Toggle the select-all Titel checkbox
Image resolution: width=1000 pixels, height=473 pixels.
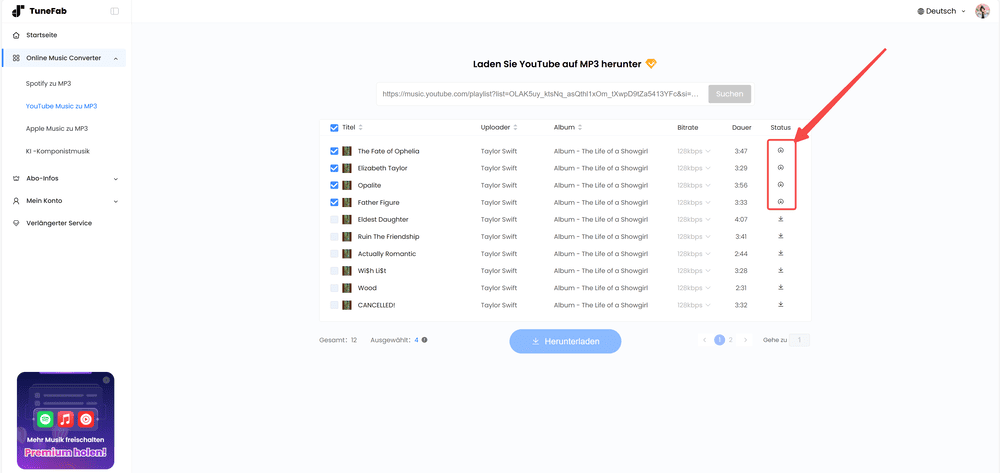coord(334,128)
